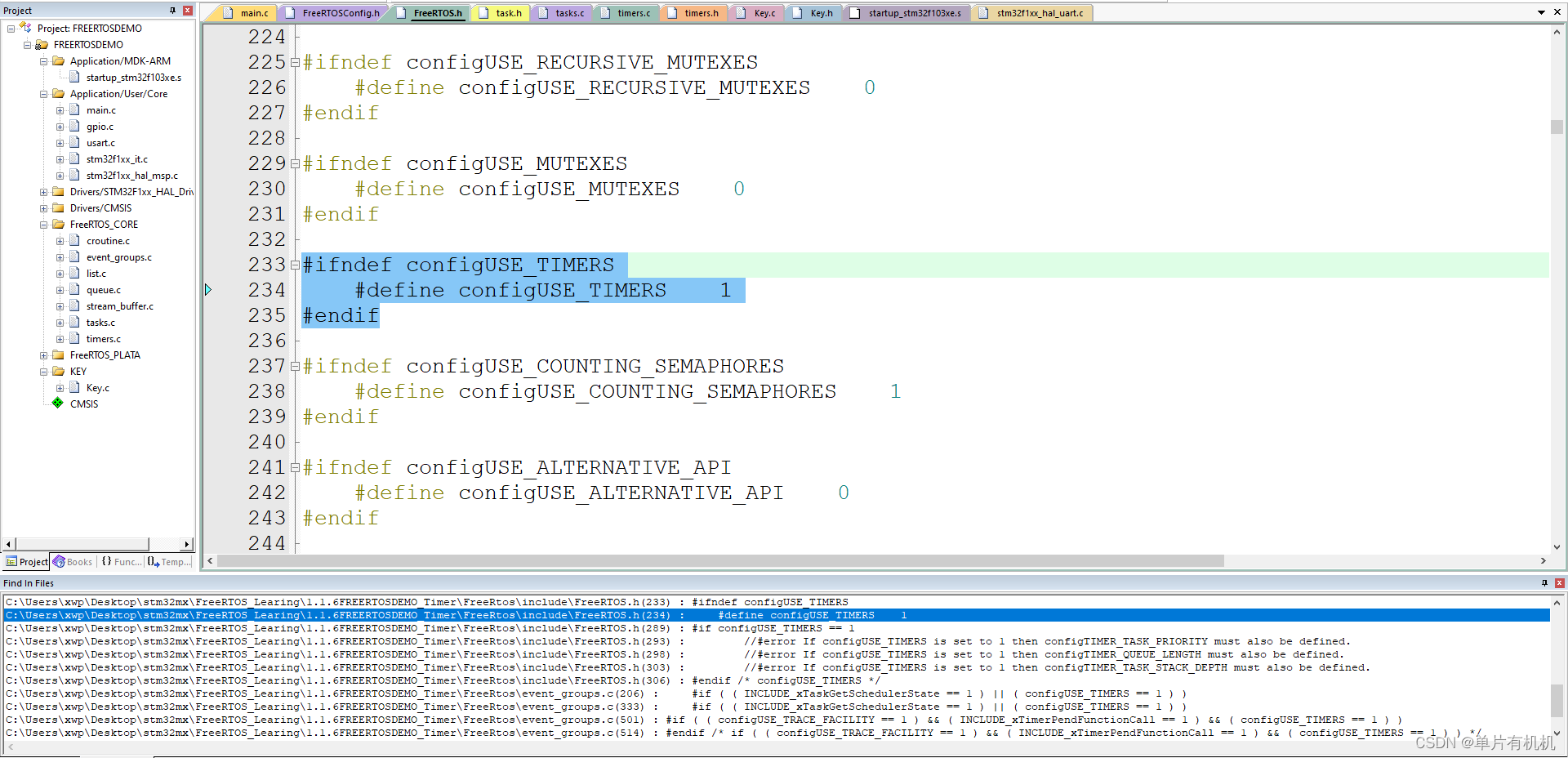Viewport: 1568px width, 758px height.
Task: Open the Key.h editor tab
Action: (x=813, y=13)
